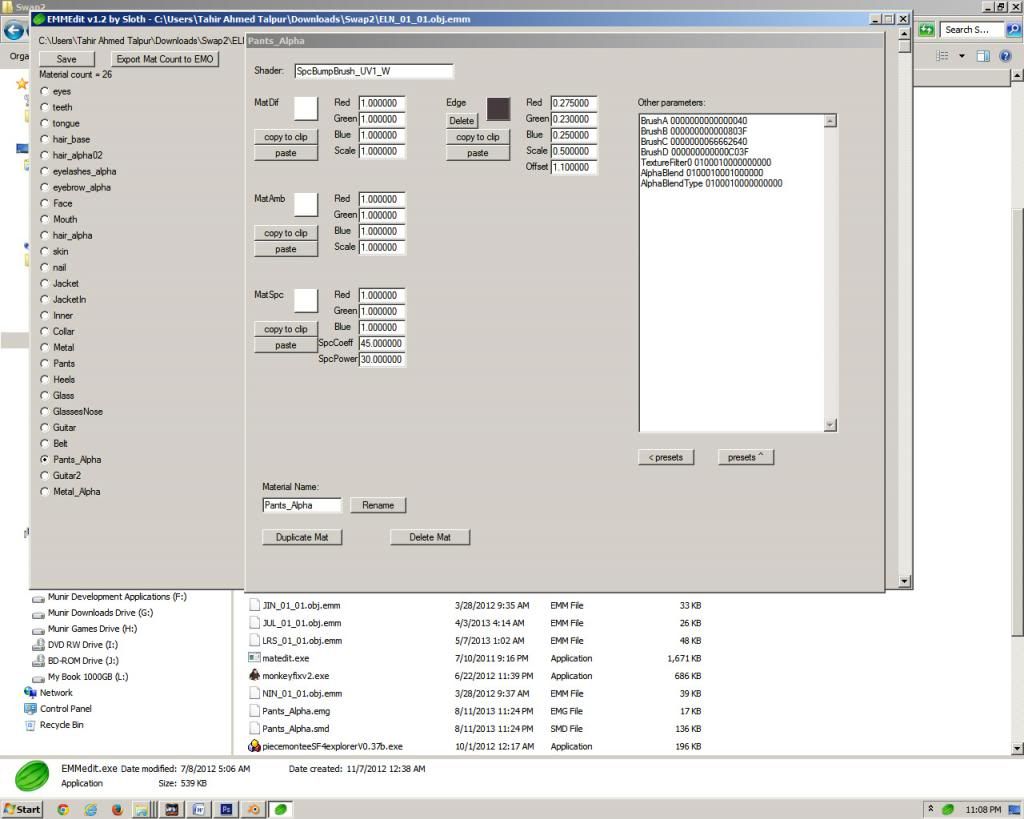
Task: Switch to Windows Explorer taskbar icon
Action: click(x=142, y=810)
